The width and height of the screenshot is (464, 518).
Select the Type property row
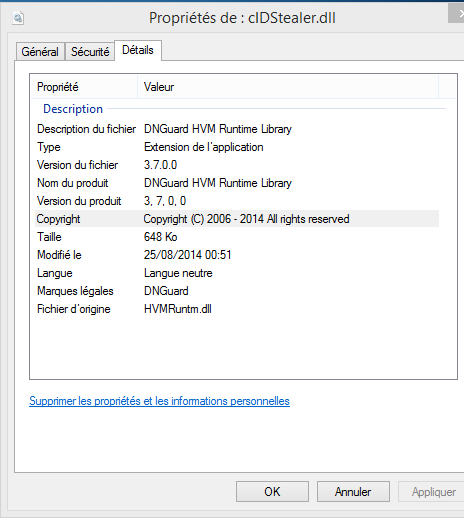237,147
